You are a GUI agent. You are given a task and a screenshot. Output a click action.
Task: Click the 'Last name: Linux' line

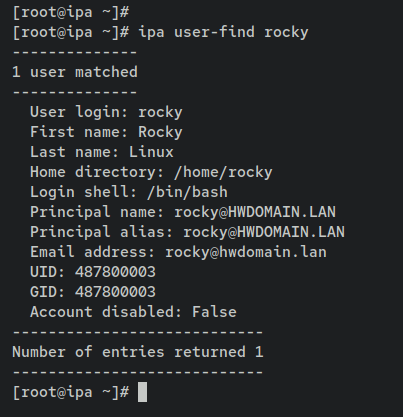[x=102, y=152]
